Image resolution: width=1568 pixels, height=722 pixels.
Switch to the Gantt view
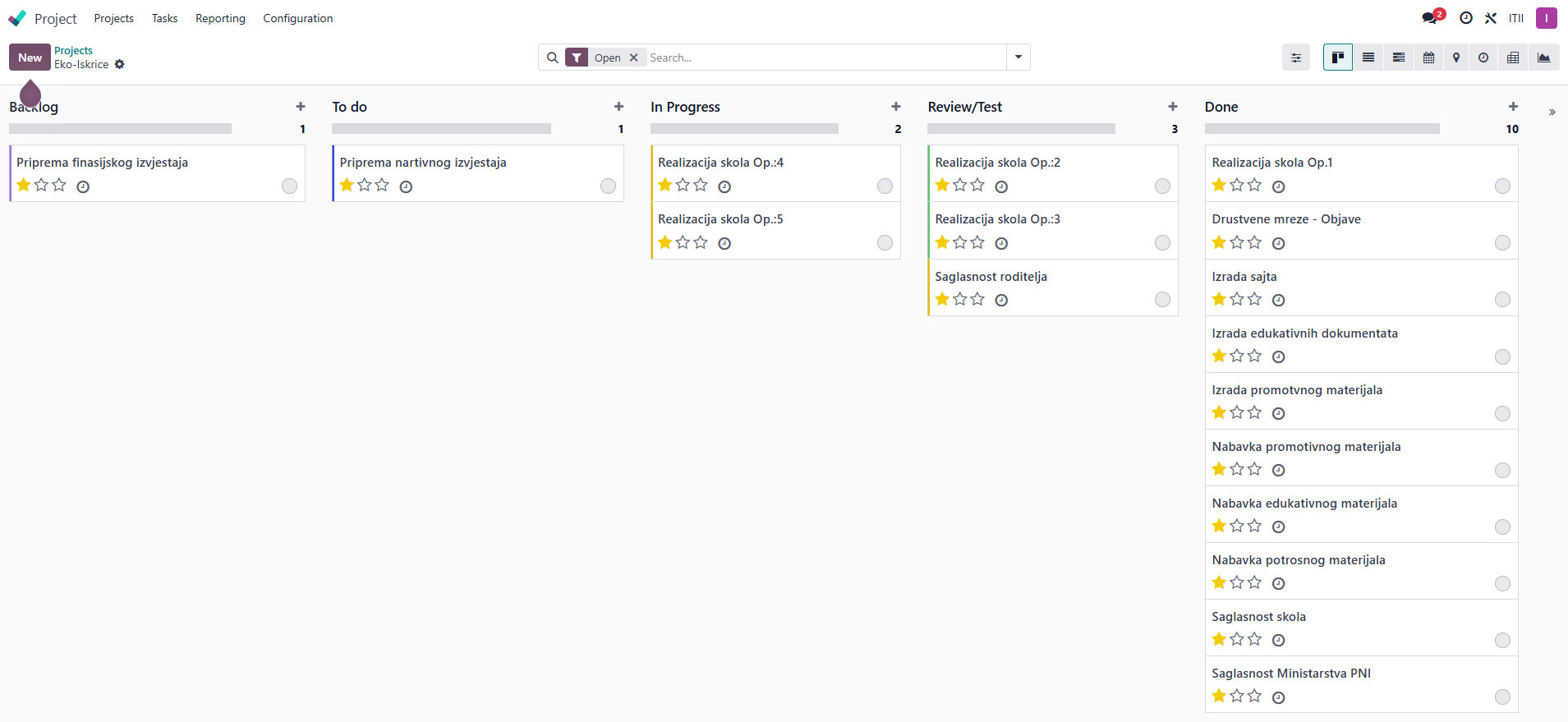(1399, 57)
